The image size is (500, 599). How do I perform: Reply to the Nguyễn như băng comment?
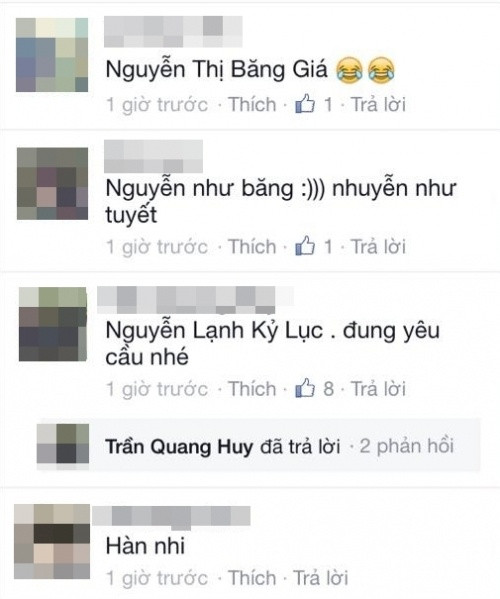[378, 246]
